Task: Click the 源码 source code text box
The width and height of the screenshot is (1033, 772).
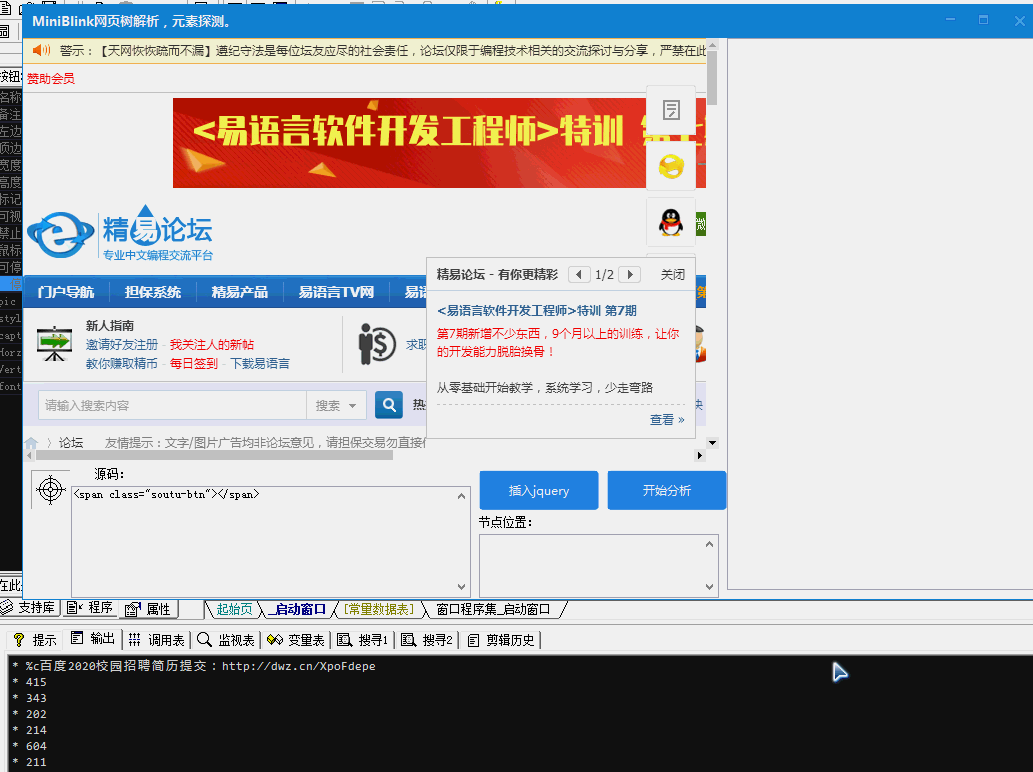Action: point(264,541)
